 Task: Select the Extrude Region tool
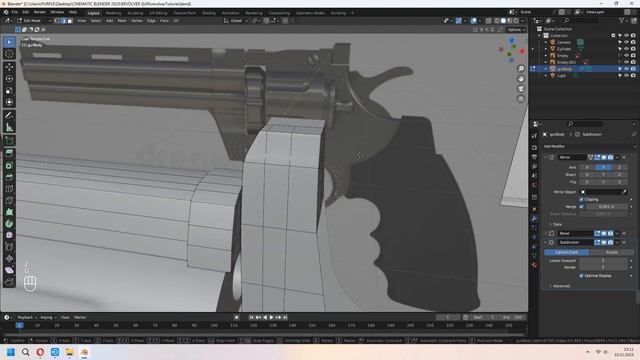(9, 153)
